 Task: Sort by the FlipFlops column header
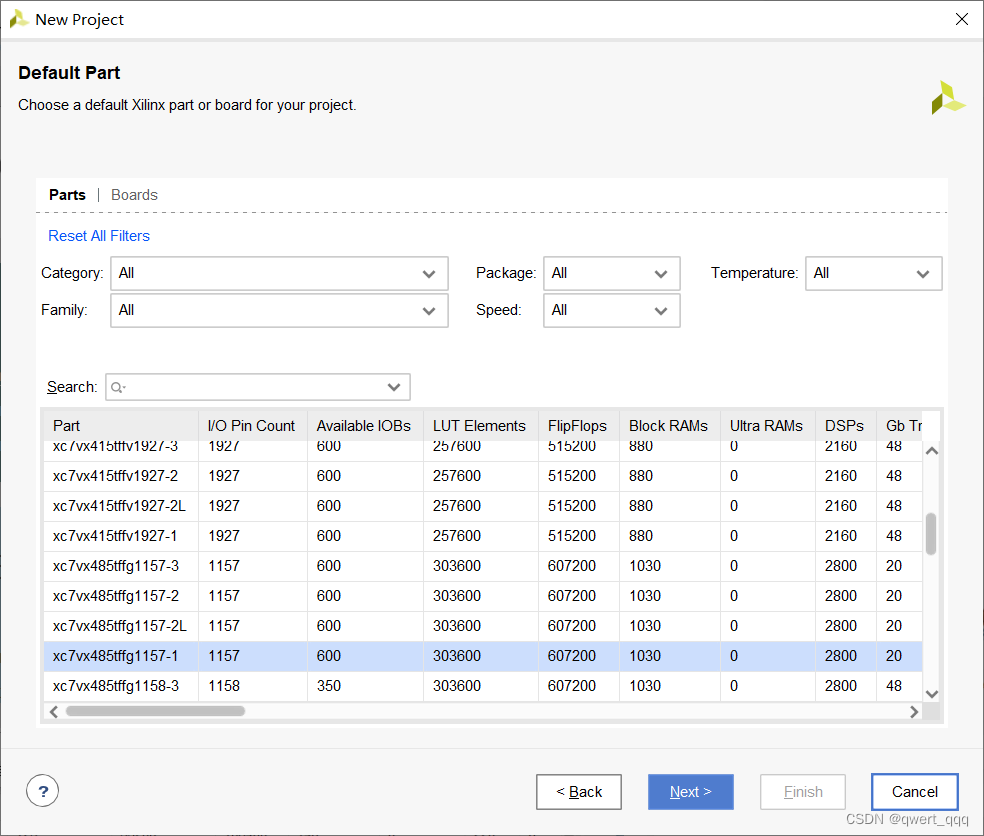coord(579,426)
